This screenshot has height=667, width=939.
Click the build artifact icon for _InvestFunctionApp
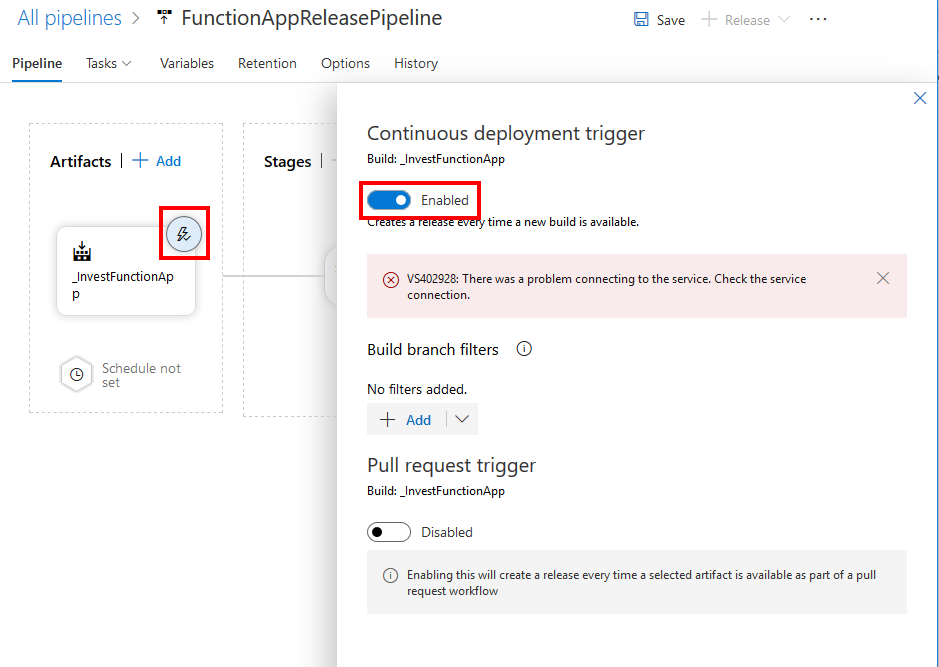[83, 254]
